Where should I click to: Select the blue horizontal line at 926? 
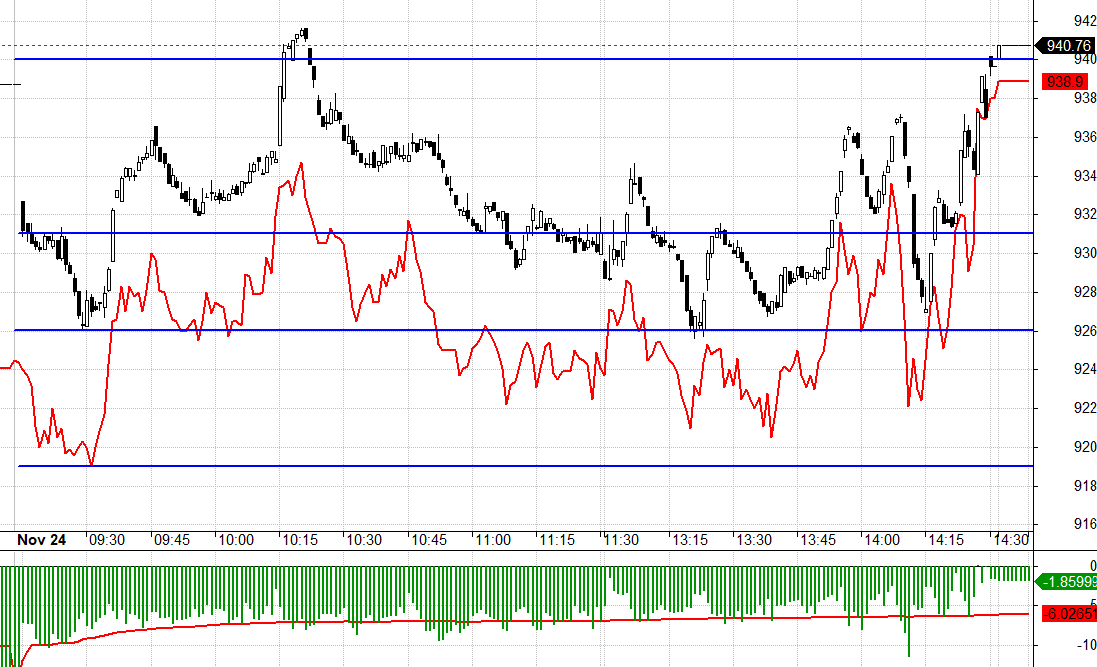[x=500, y=330]
